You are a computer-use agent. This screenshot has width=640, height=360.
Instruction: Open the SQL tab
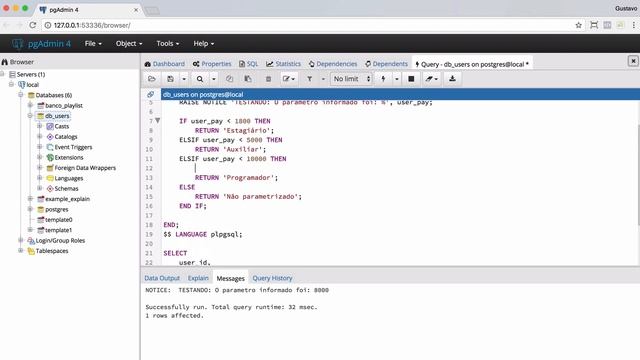point(249,64)
